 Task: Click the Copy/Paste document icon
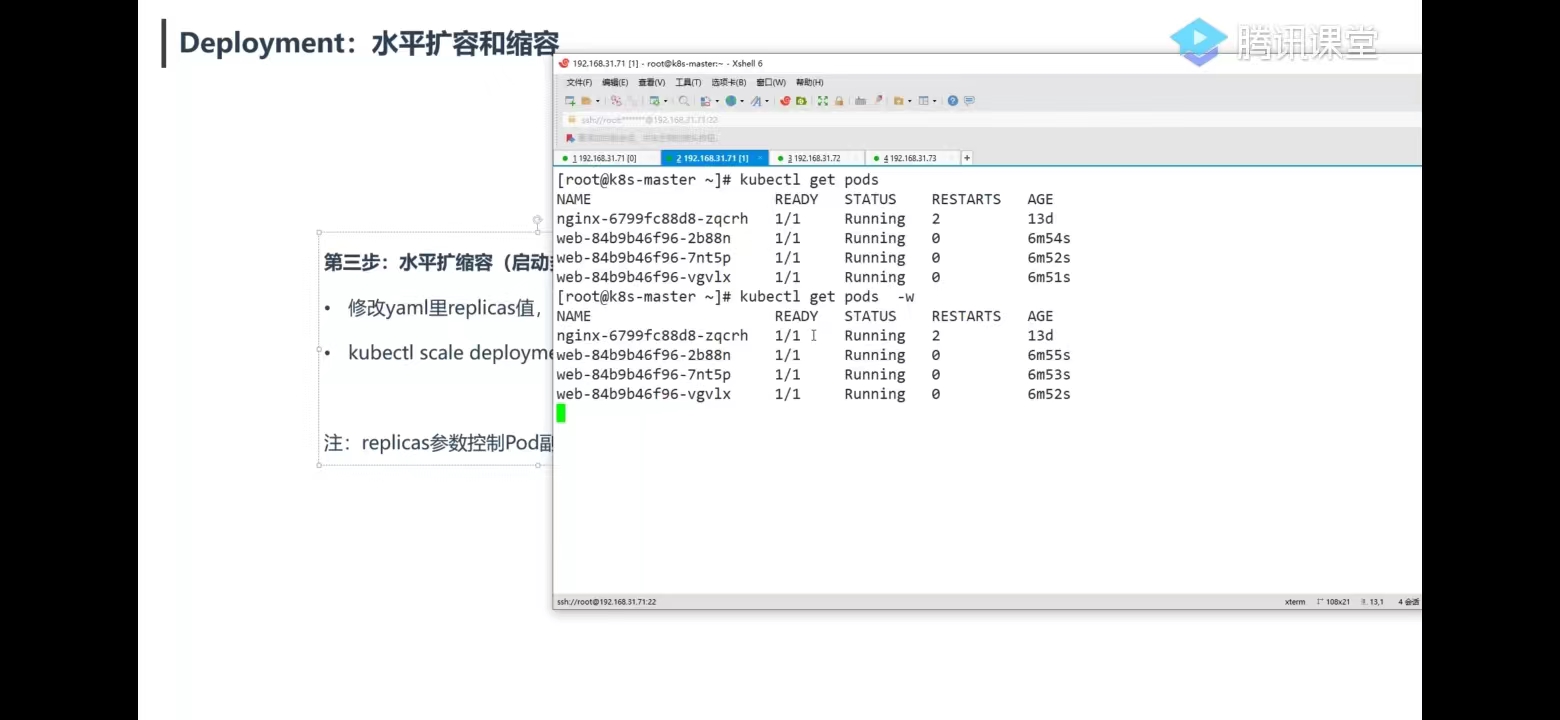tap(705, 101)
